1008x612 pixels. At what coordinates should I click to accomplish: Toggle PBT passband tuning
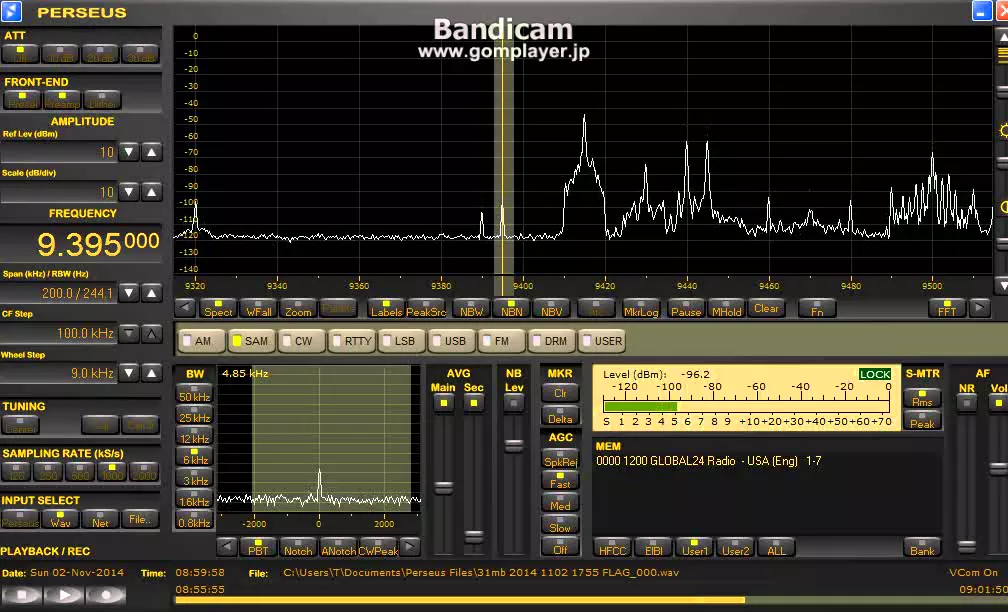pyautogui.click(x=258, y=548)
